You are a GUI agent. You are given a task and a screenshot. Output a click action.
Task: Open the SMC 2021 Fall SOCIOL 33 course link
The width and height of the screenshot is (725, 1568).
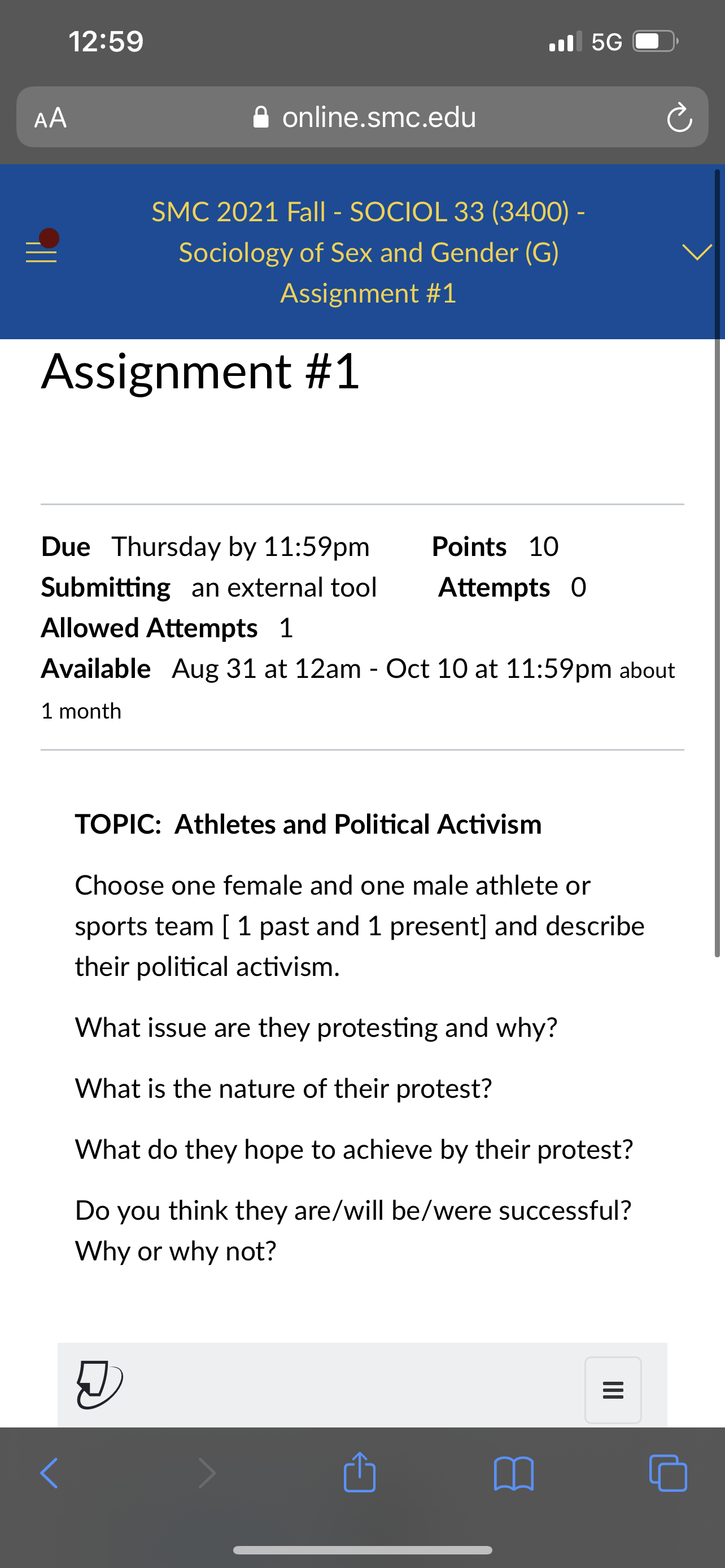click(x=368, y=232)
